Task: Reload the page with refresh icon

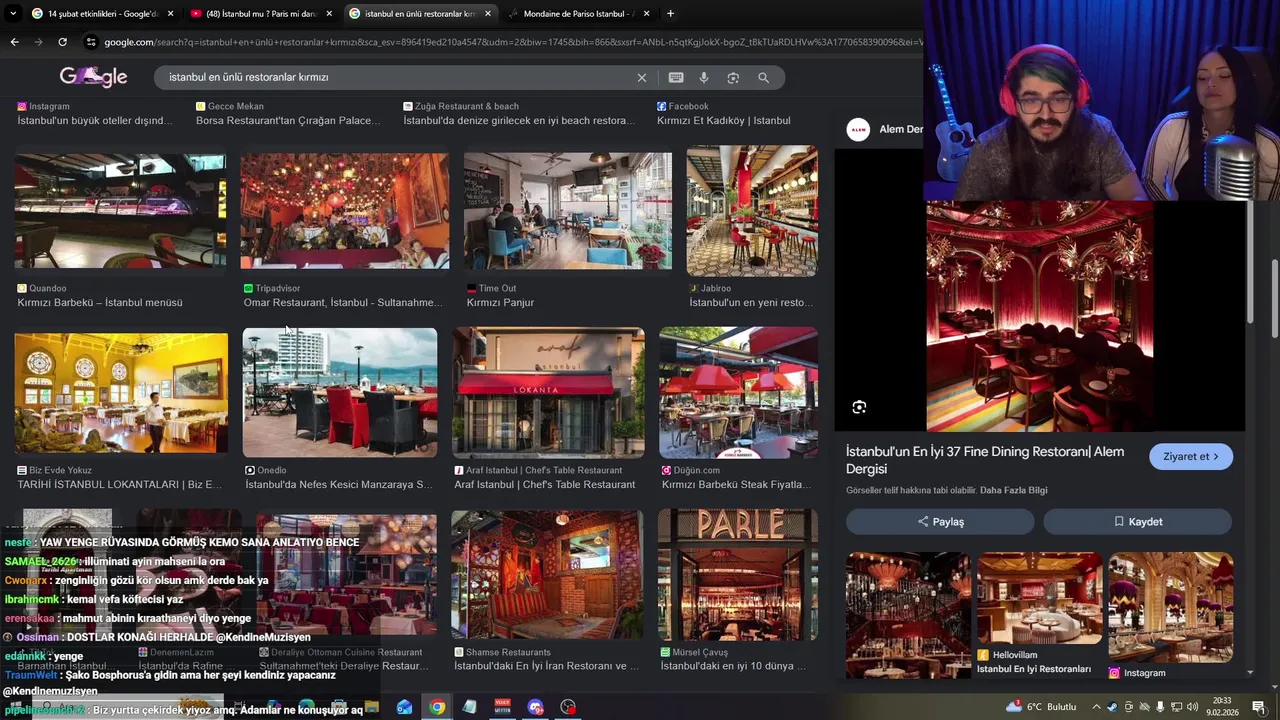Action: (x=62, y=42)
